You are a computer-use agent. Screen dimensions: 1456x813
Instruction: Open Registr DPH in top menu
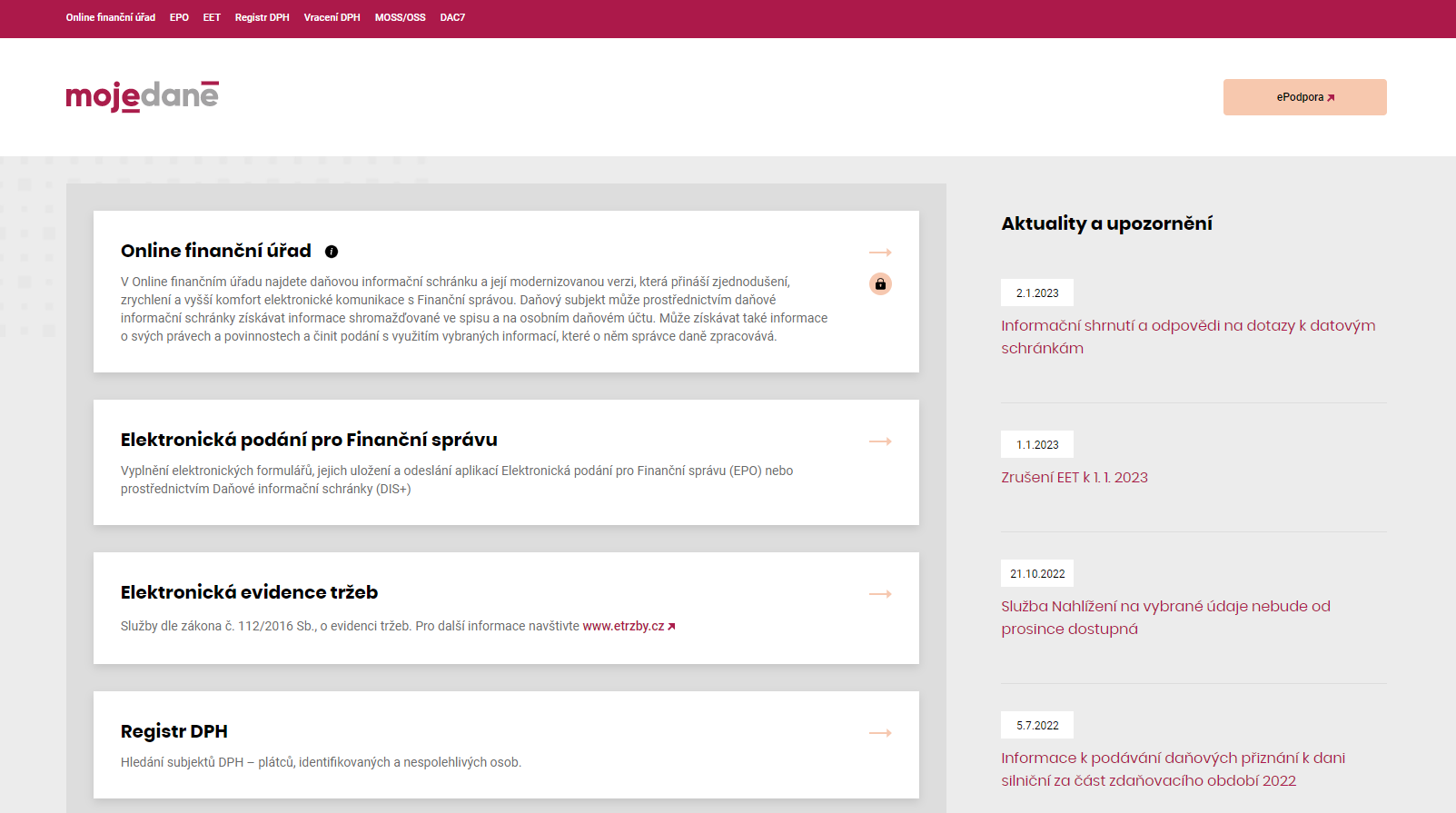point(262,17)
